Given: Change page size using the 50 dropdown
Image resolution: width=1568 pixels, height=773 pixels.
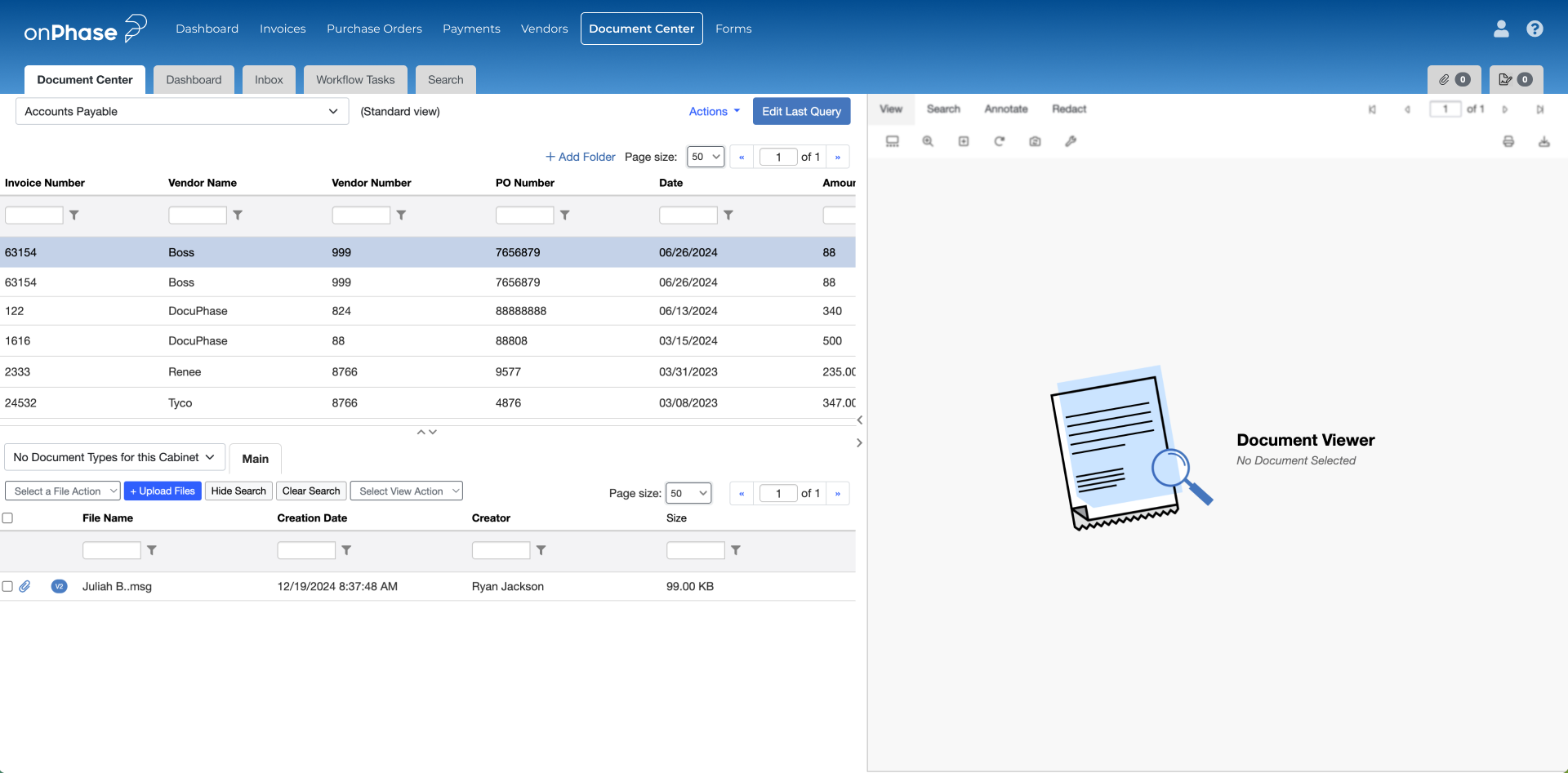Looking at the screenshot, I should tap(705, 156).
